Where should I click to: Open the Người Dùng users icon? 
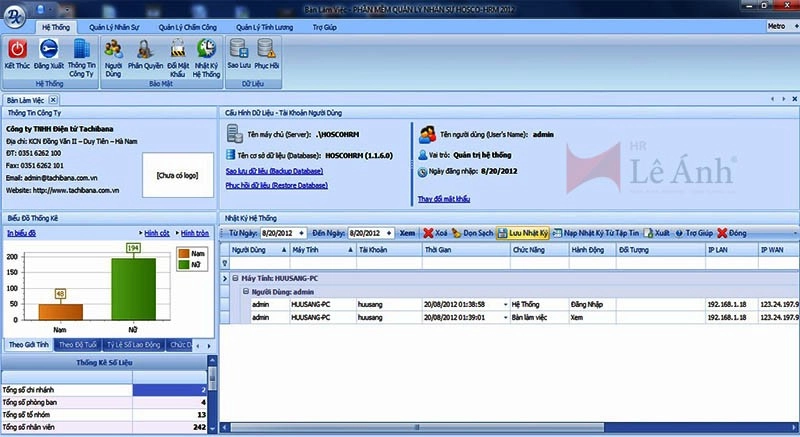click(x=113, y=48)
